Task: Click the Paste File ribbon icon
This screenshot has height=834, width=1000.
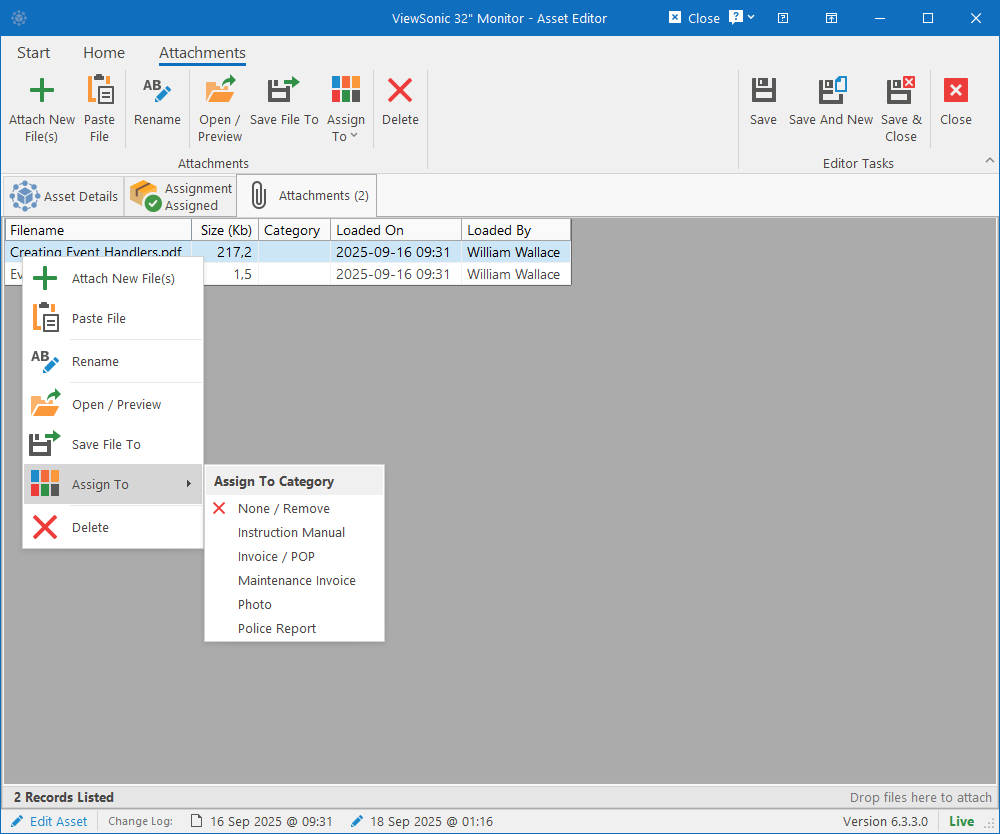Action: click(x=100, y=90)
